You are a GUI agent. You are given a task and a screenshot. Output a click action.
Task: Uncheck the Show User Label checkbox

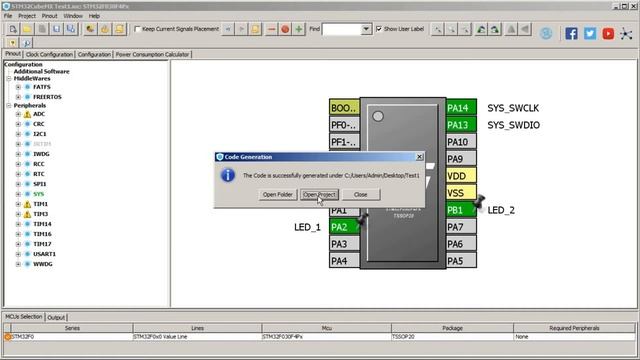(x=379, y=29)
